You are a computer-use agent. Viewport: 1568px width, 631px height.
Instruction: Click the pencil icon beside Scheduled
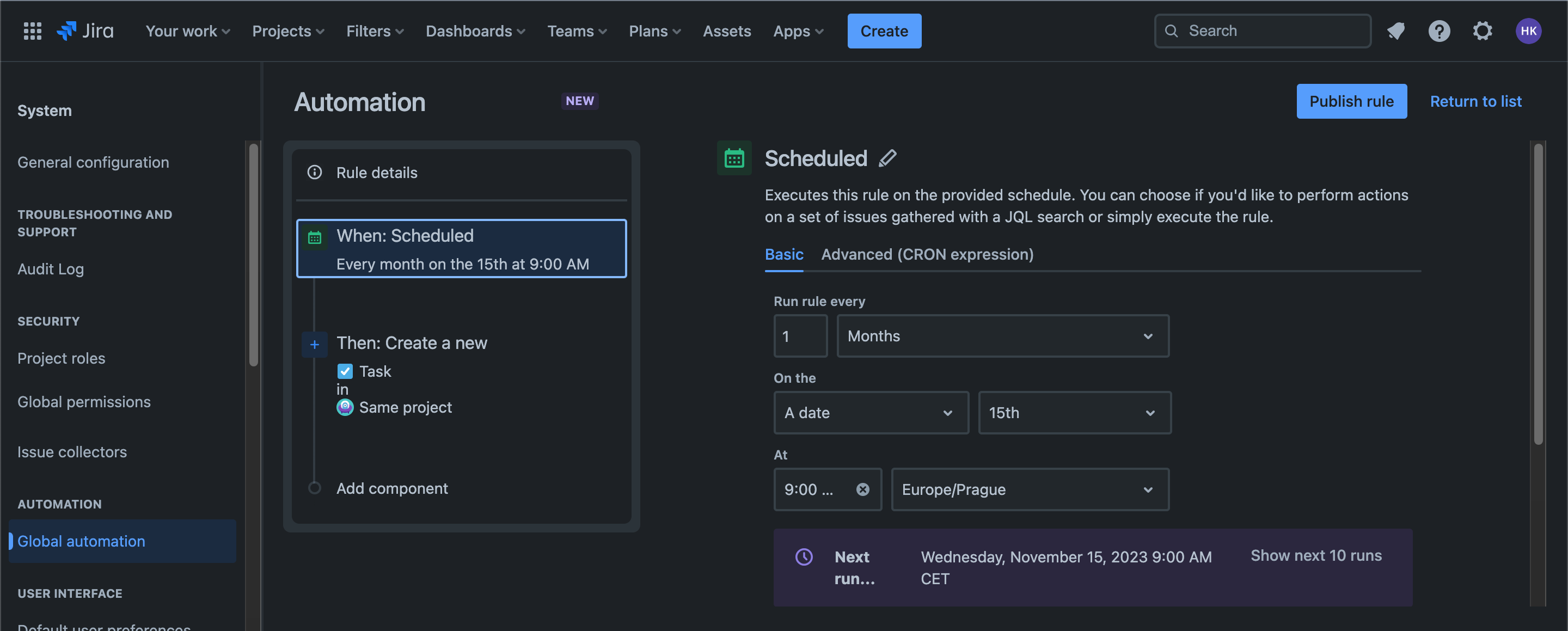pyautogui.click(x=887, y=158)
